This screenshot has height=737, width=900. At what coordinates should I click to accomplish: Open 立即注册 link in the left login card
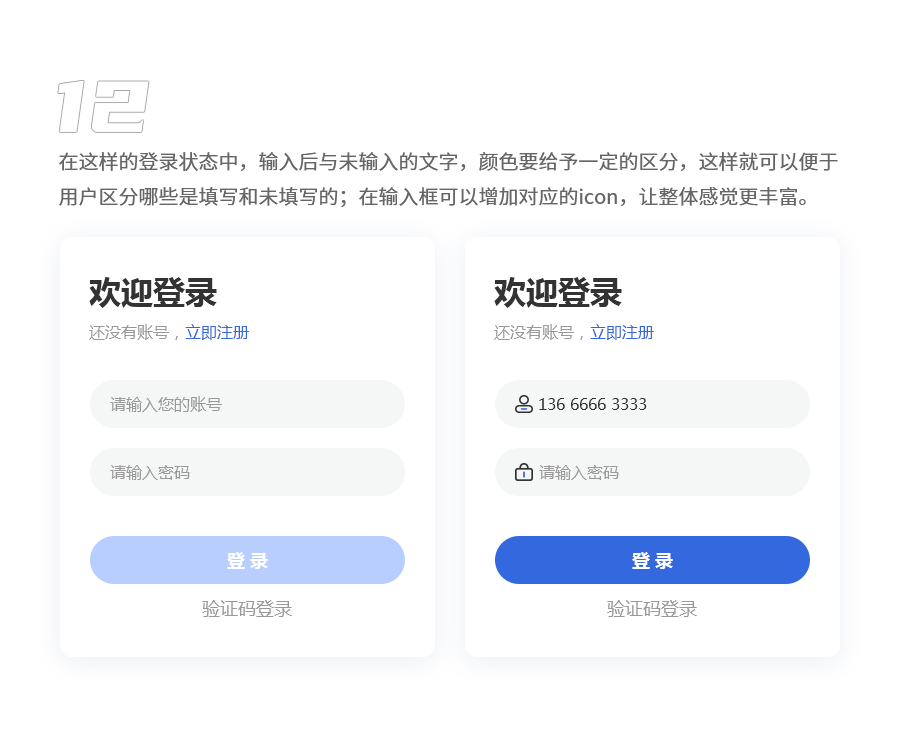pos(217,333)
